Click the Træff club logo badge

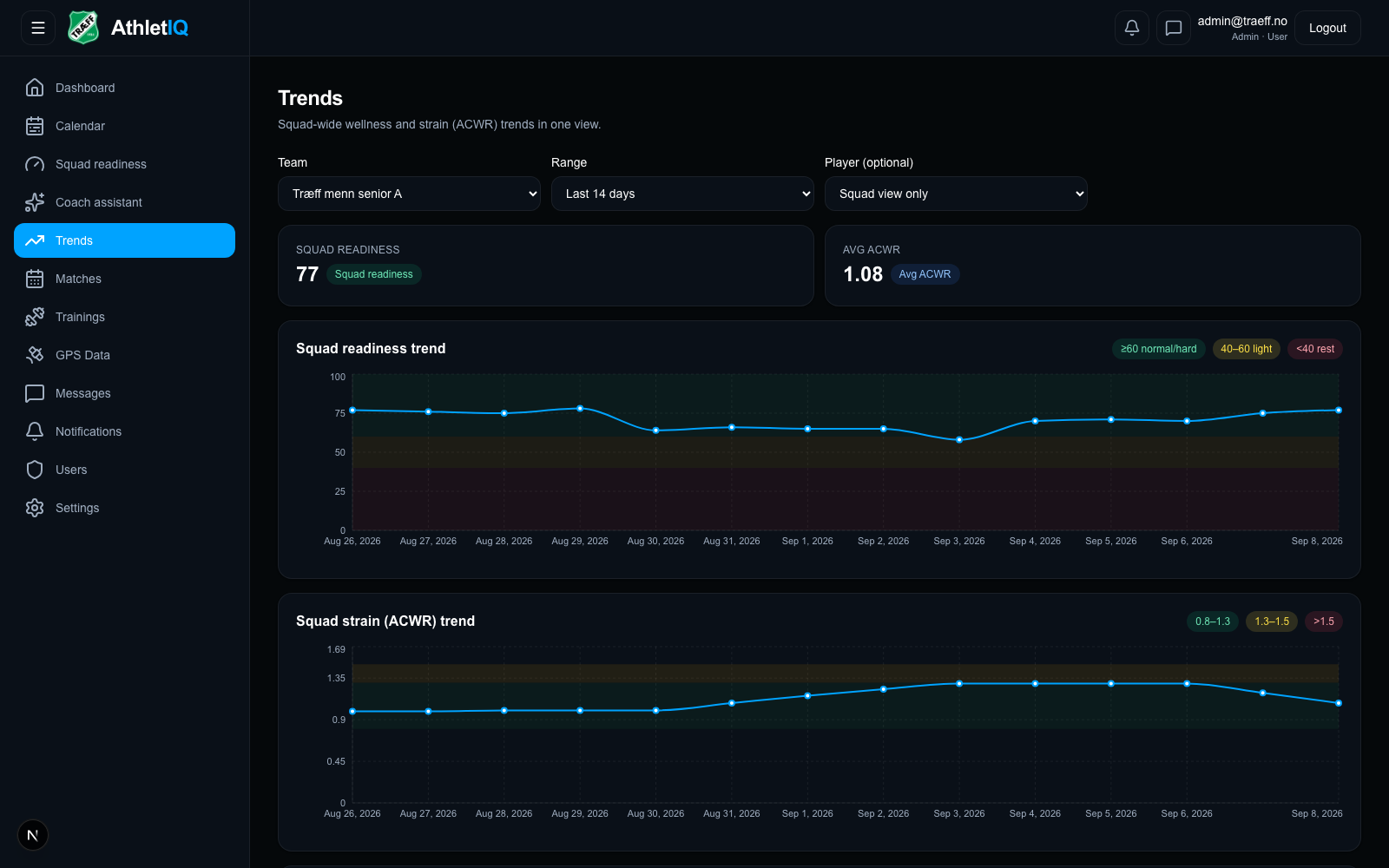[83, 28]
